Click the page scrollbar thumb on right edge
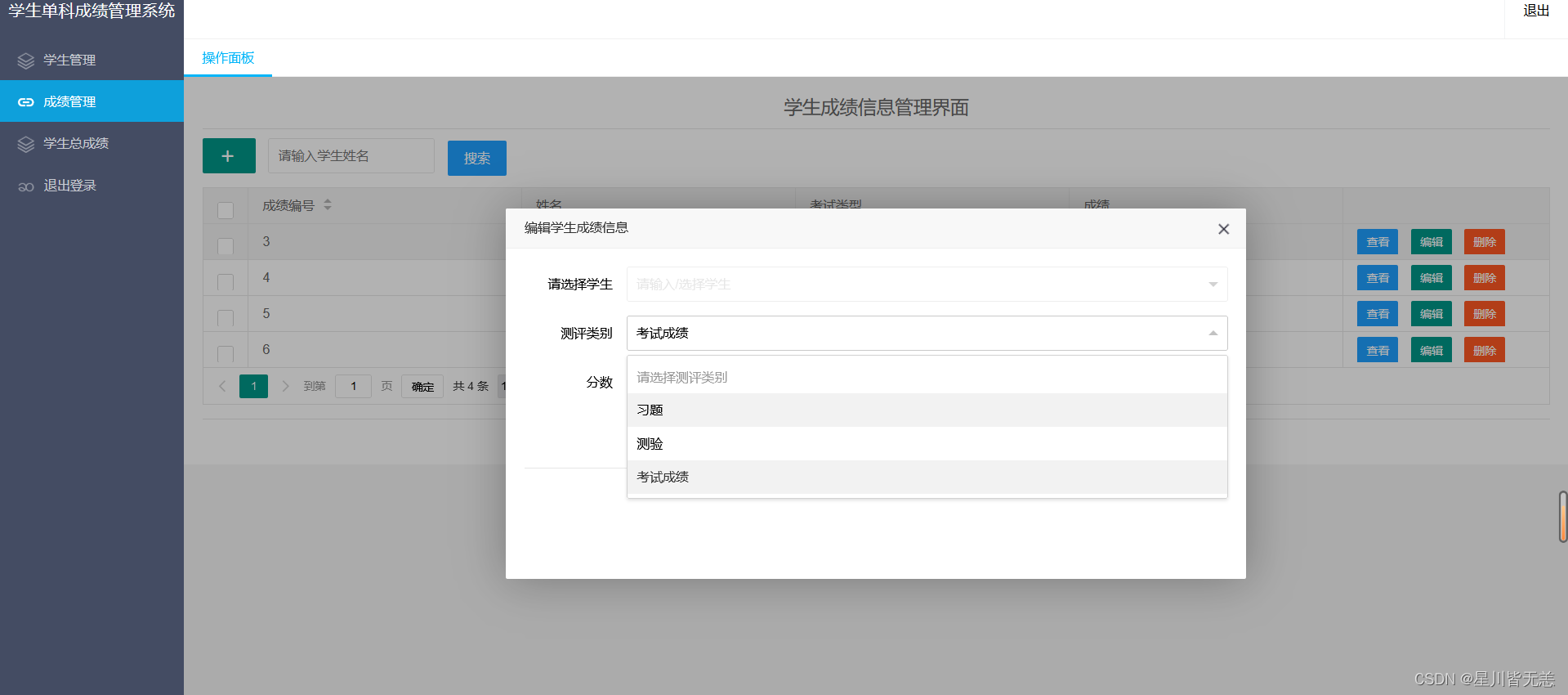 point(1563,517)
